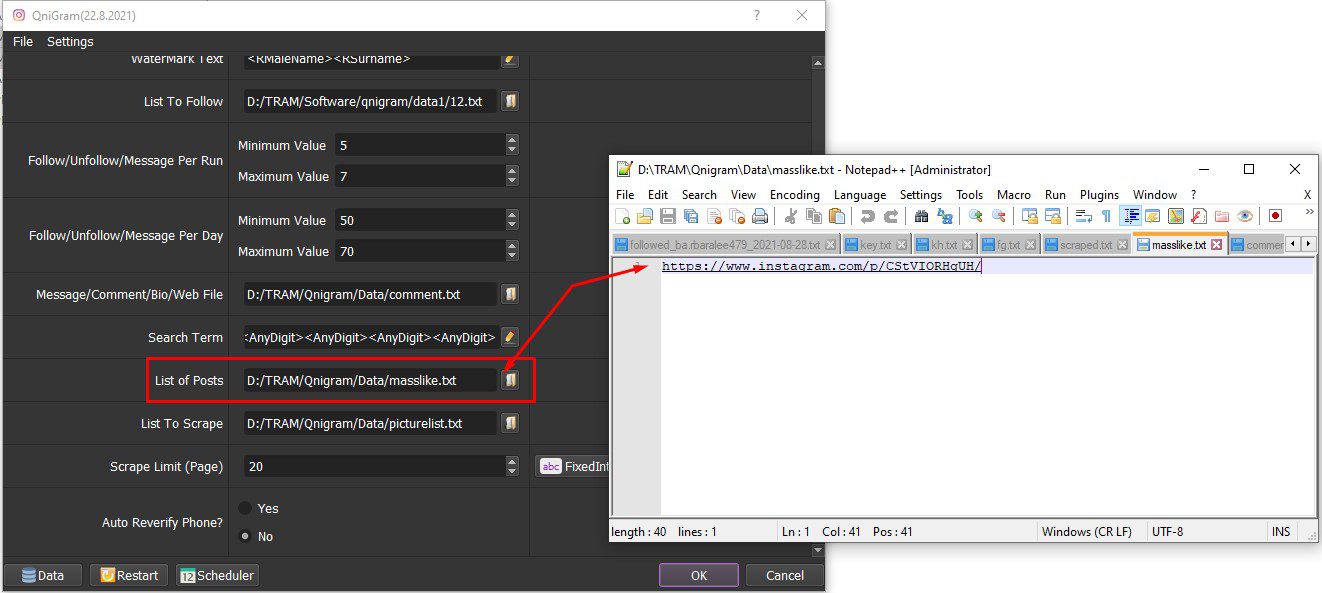
Task: Close the kh.txt tab in Notepad++
Action: pos(966,244)
